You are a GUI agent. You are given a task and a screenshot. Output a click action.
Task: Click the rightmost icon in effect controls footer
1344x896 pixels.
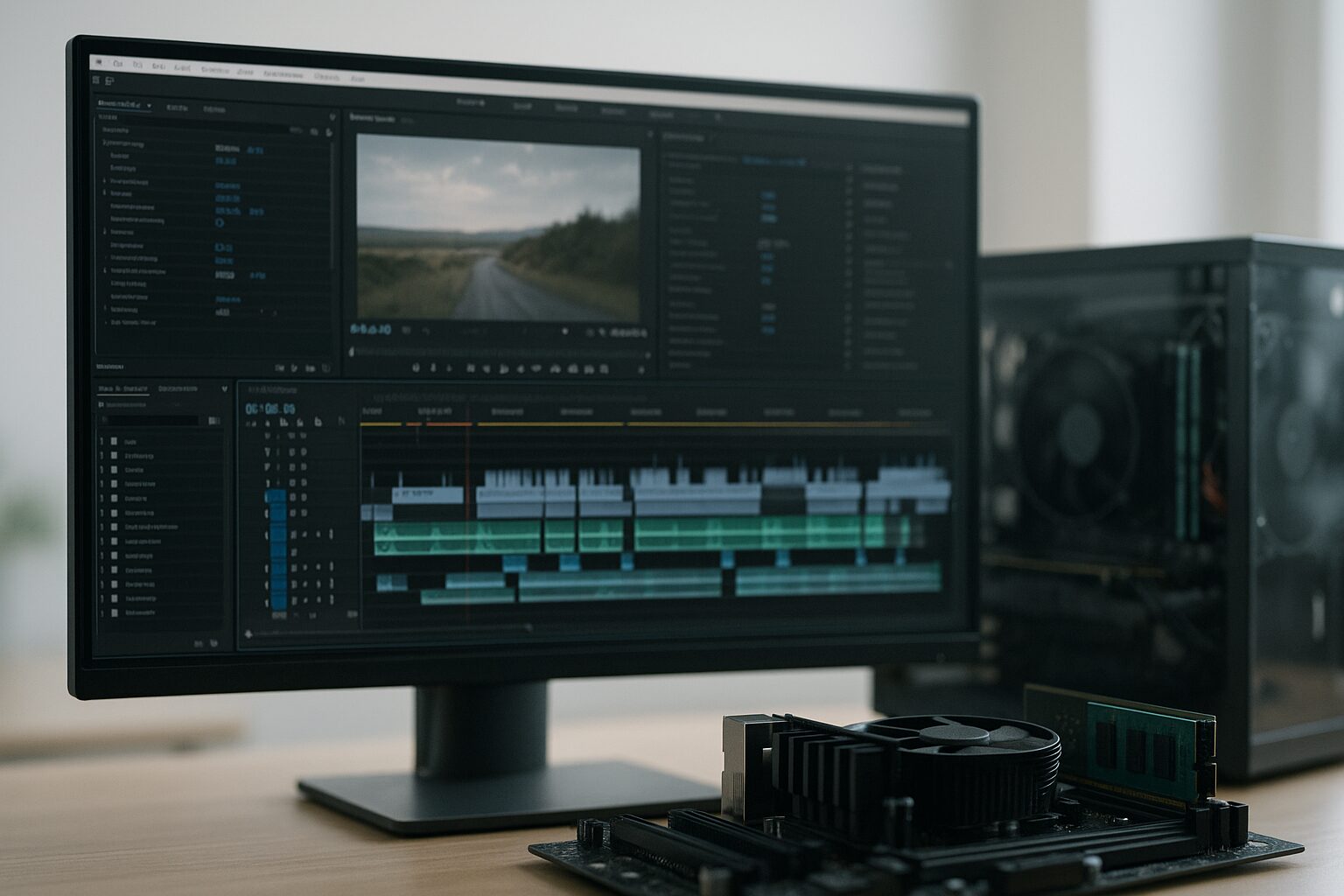(x=326, y=368)
